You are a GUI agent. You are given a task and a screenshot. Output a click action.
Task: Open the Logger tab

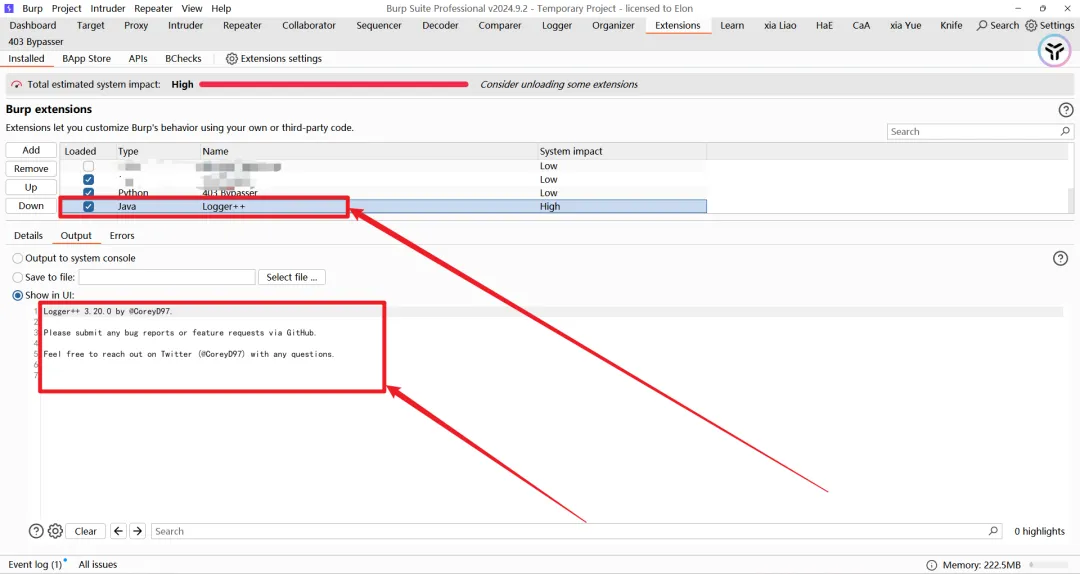557,25
